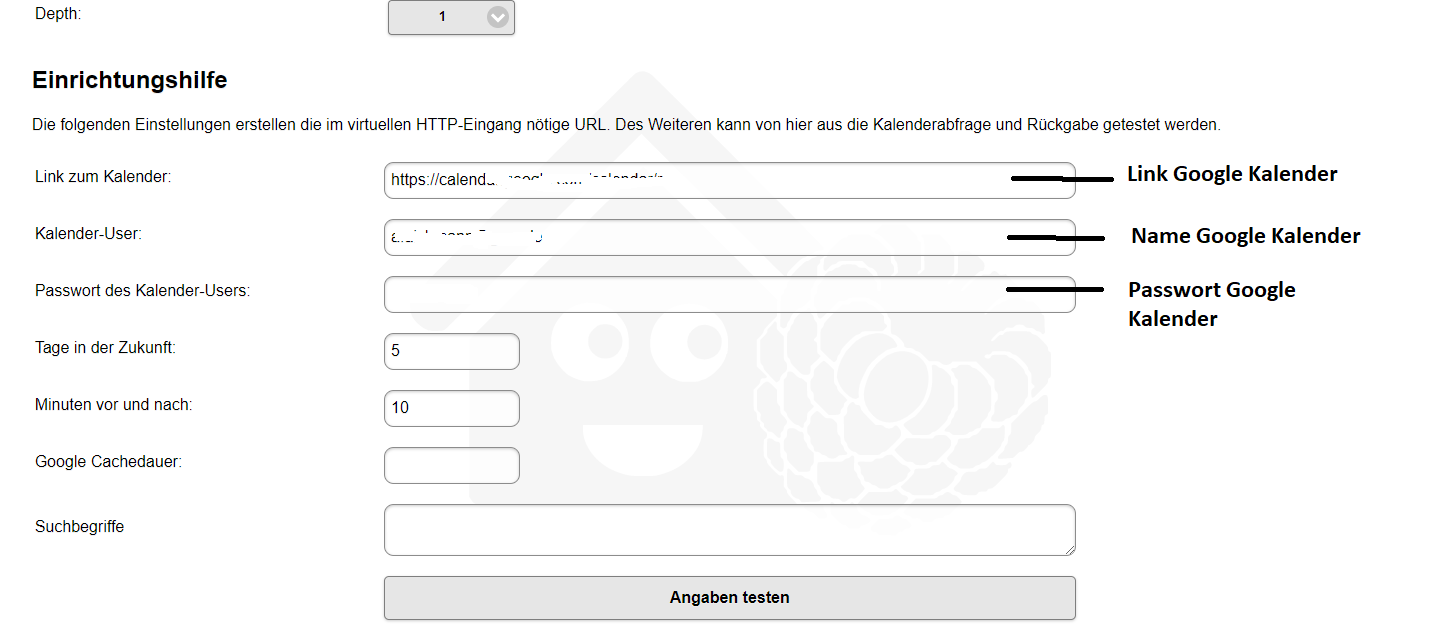Click the Passwort des Kalender-Users field

[730, 294]
